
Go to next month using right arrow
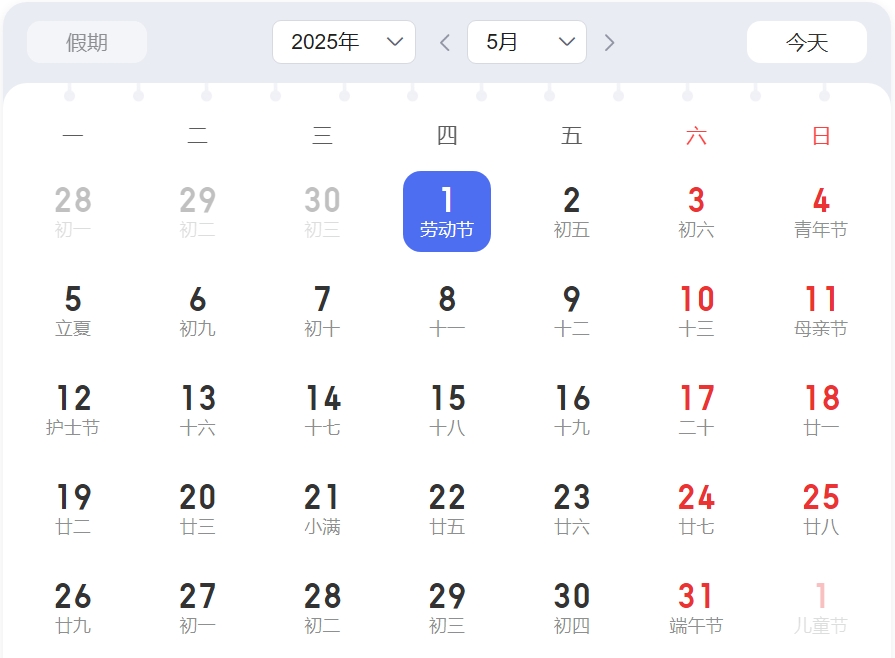[x=609, y=43]
